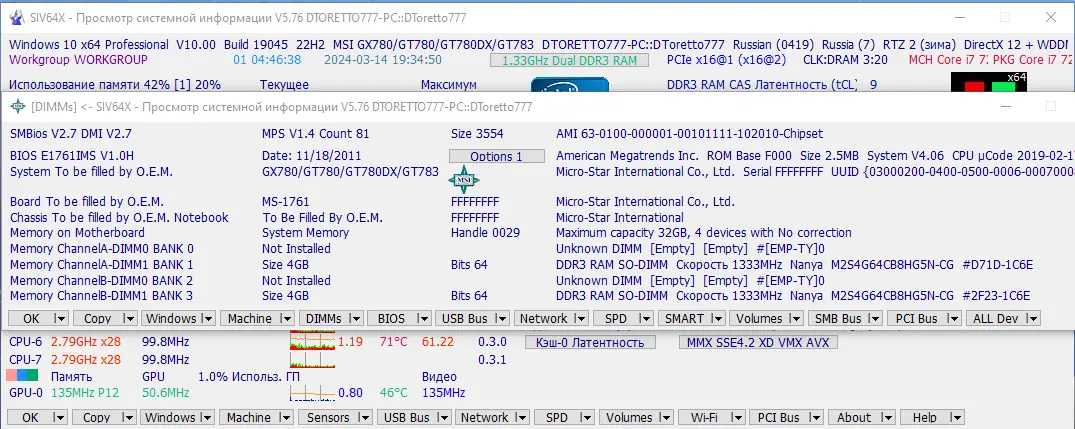Click Copy in the main window bottom row
The image size is (1075, 429).
[97, 417]
